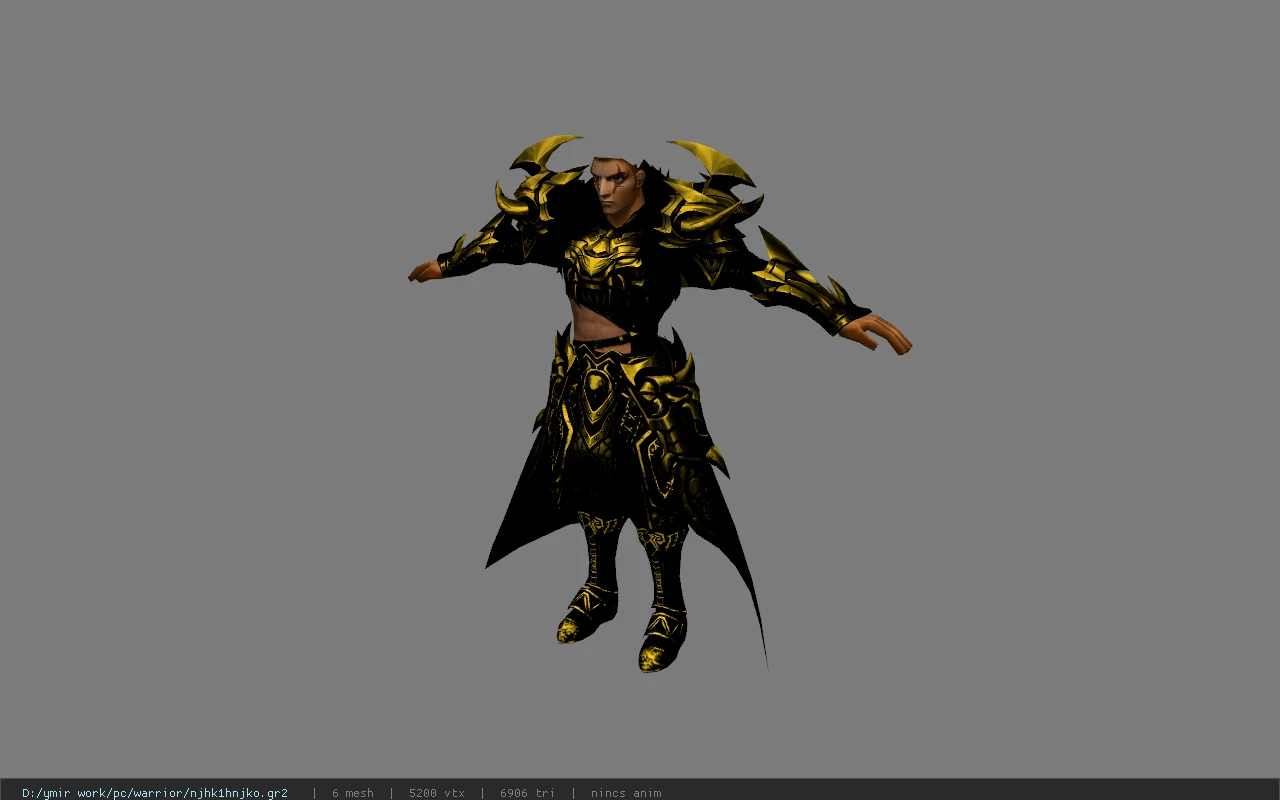Click the character's left-side hand
Viewport: 1280px width, 800px height.
point(424,271)
